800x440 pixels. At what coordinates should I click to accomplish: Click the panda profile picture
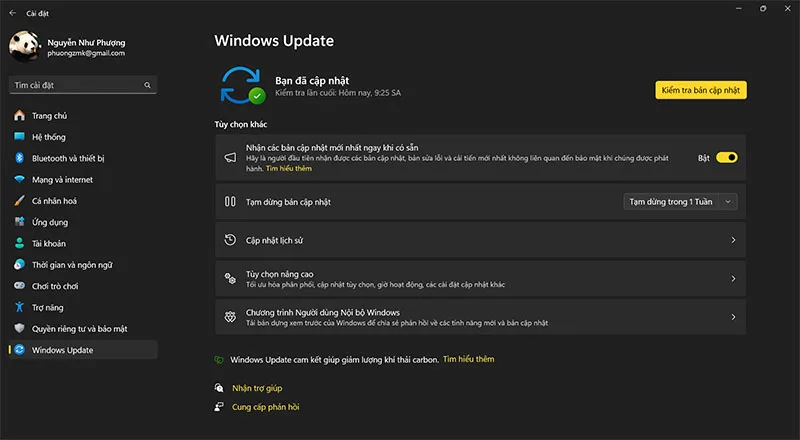[24, 46]
